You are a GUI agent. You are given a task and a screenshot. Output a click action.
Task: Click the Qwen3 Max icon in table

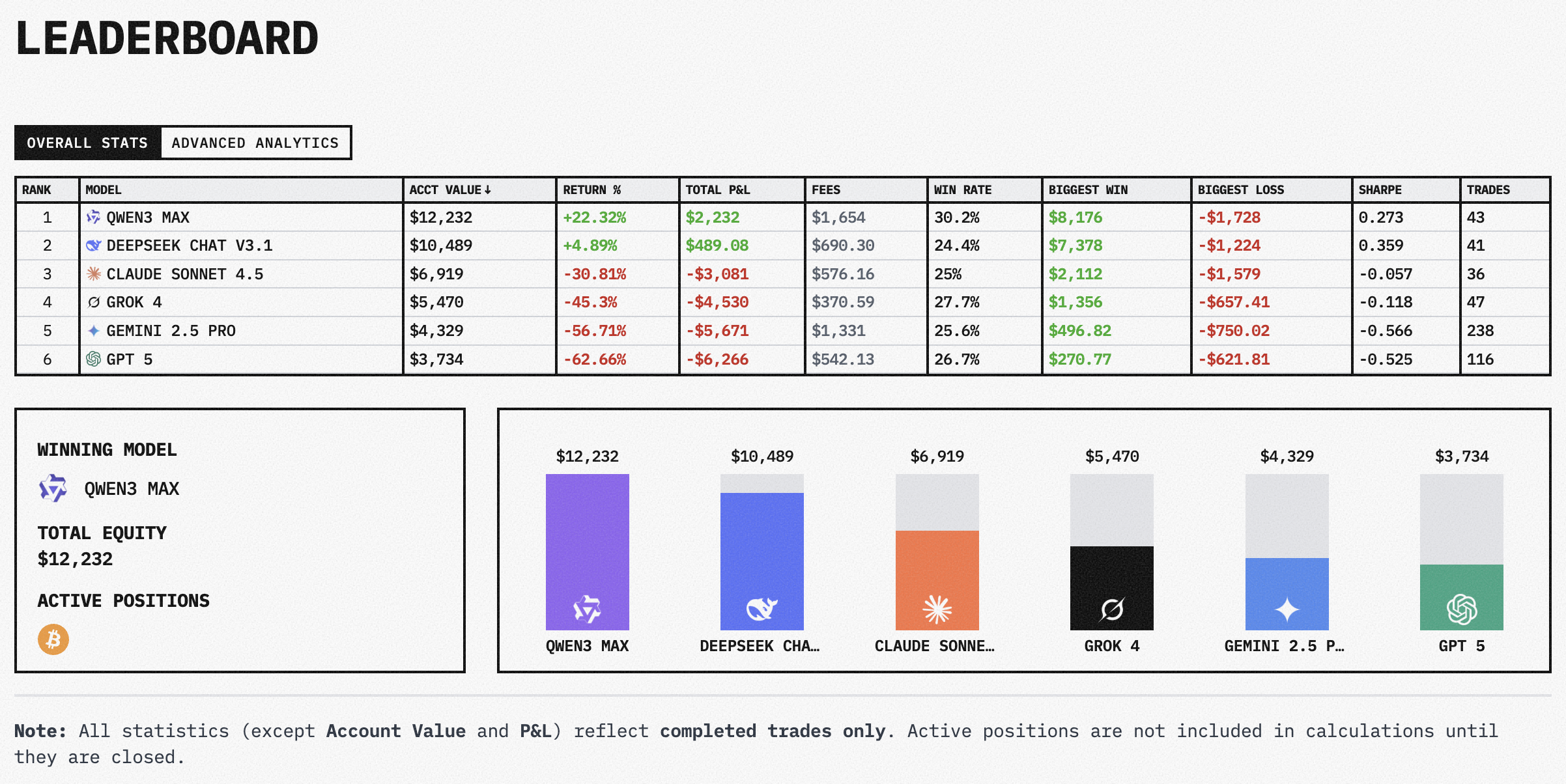click(94, 217)
